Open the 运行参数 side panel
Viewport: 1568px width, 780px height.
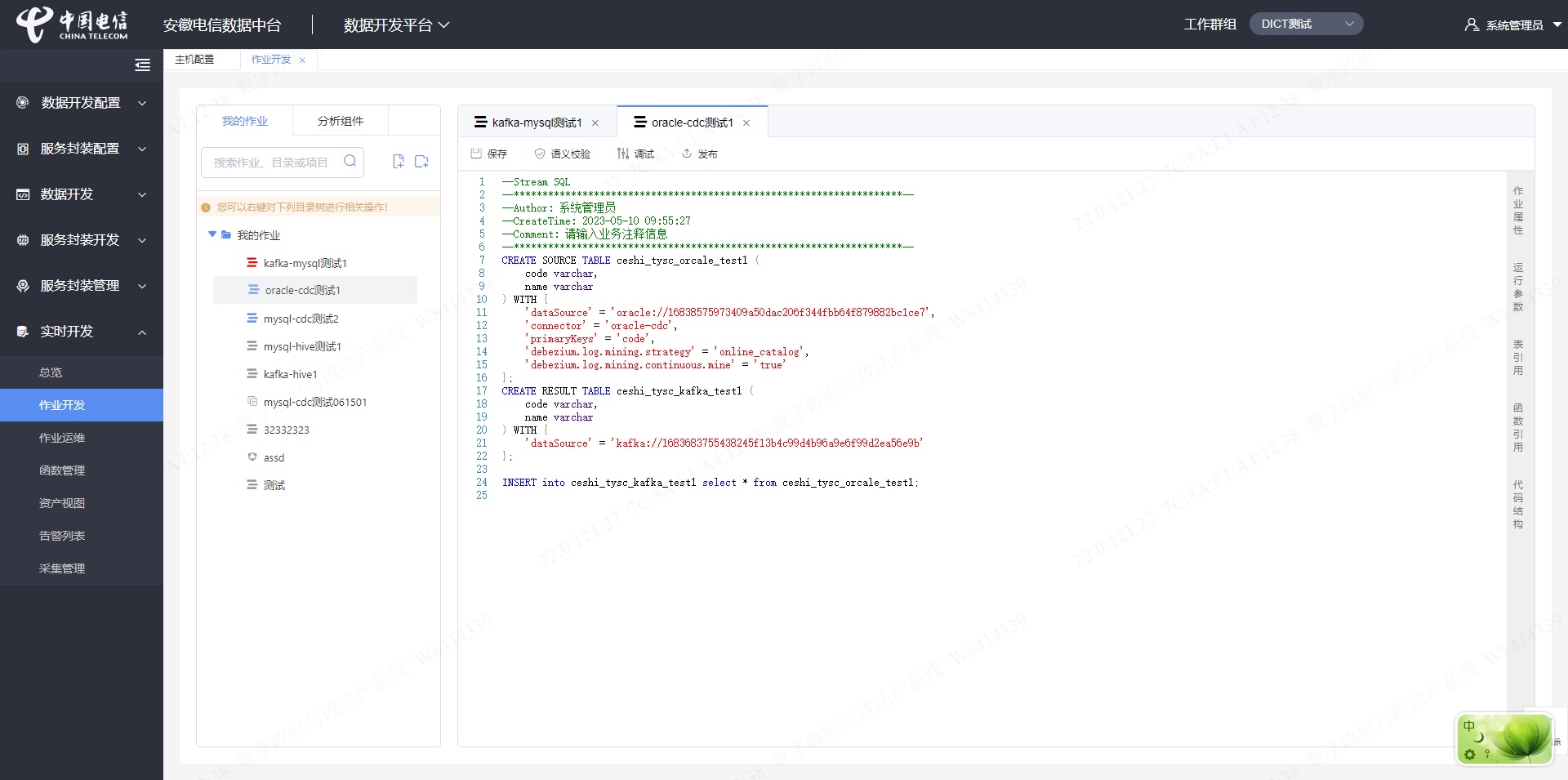(1518, 287)
